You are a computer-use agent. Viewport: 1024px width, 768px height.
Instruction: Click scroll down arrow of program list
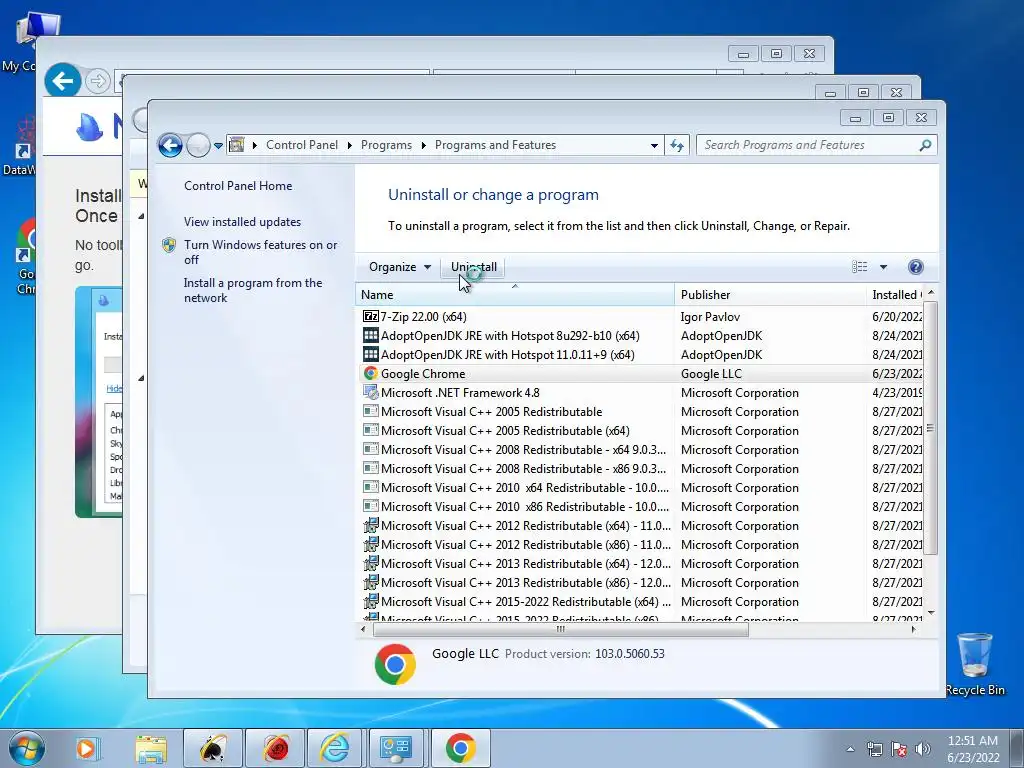931,613
